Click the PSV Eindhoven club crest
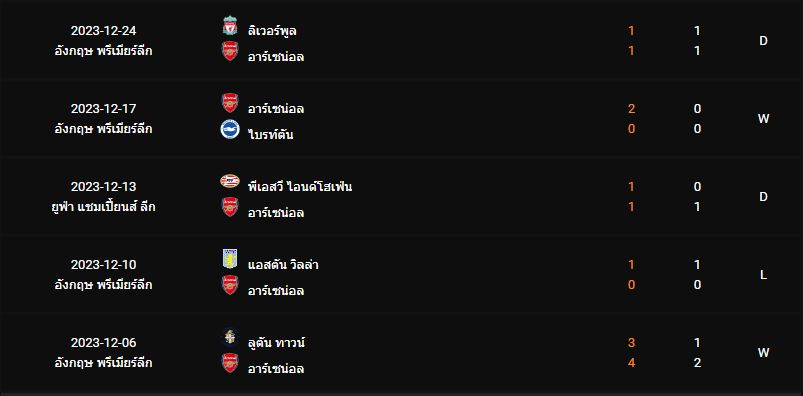Image resolution: width=803 pixels, height=396 pixels. pyautogui.click(x=230, y=181)
